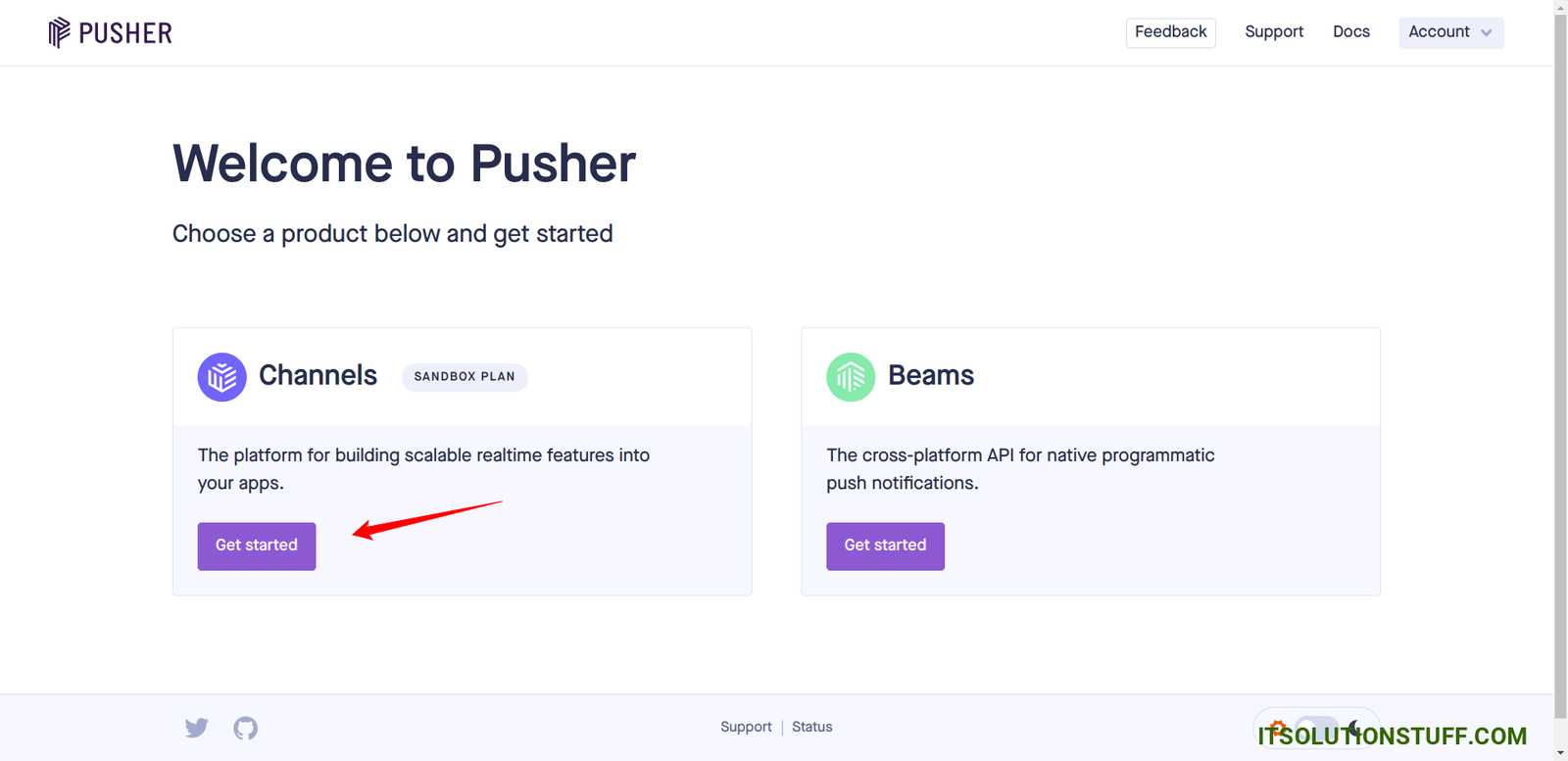Click the Account chevron arrow
This screenshot has height=761, width=1568.
1487,33
